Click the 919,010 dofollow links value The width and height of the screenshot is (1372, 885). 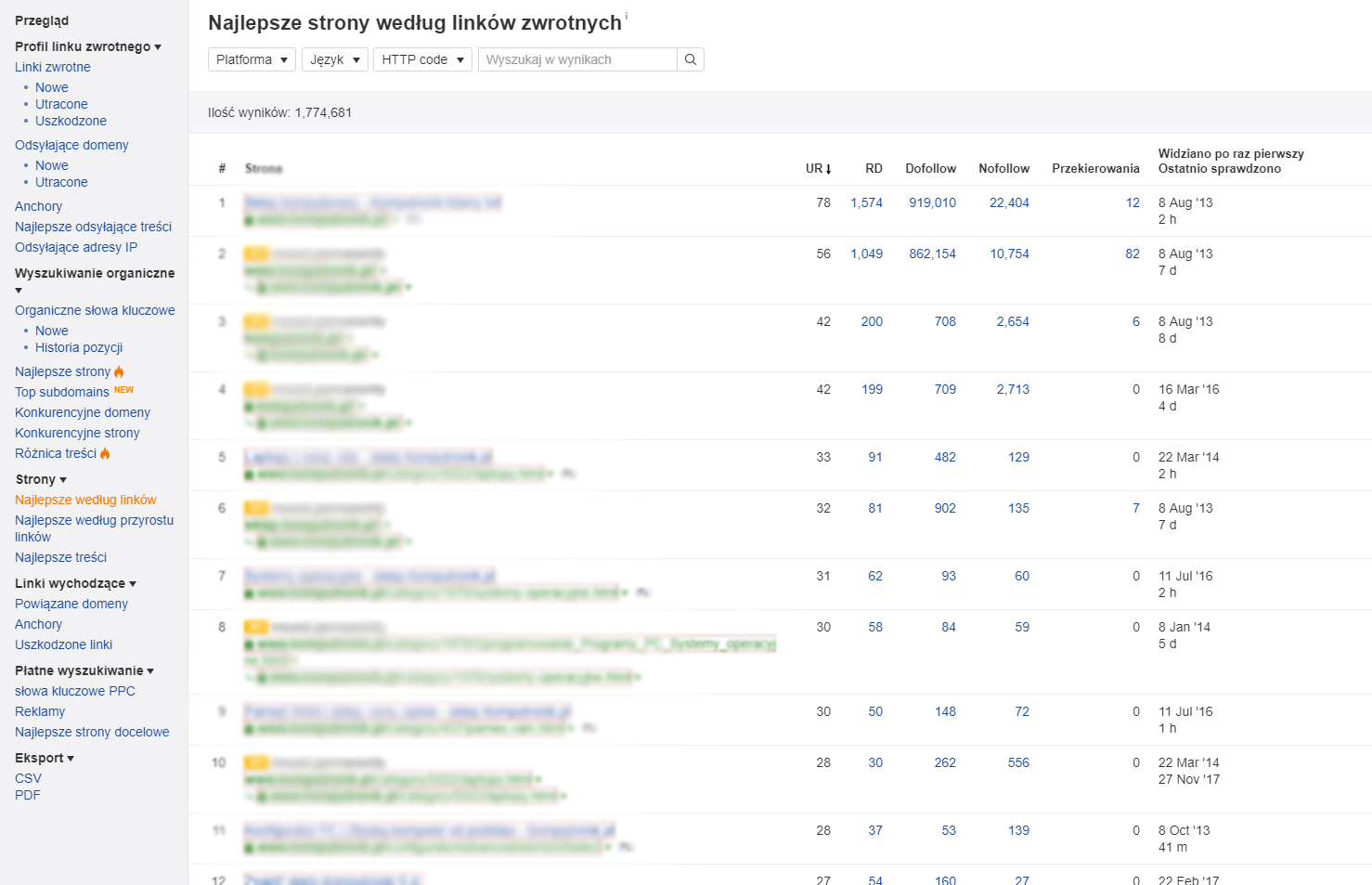(x=932, y=202)
